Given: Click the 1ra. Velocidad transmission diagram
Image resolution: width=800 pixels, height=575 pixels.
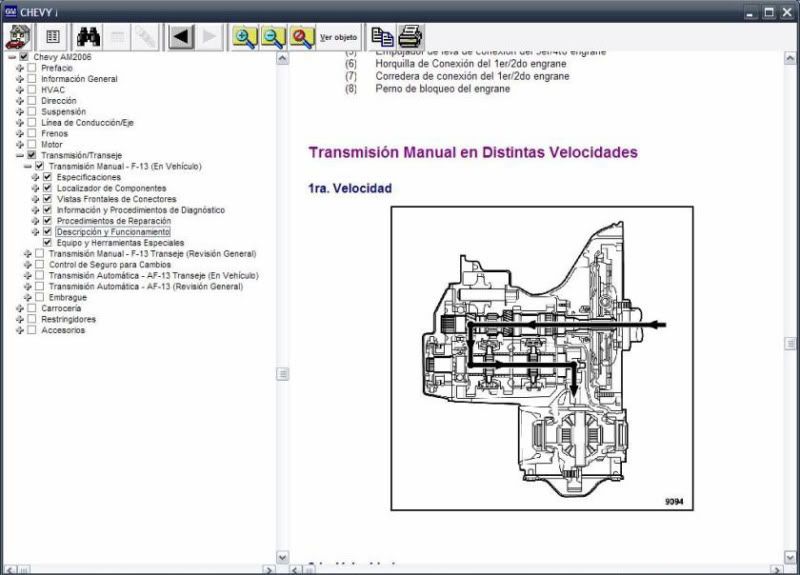Looking at the screenshot, I should click(x=541, y=358).
